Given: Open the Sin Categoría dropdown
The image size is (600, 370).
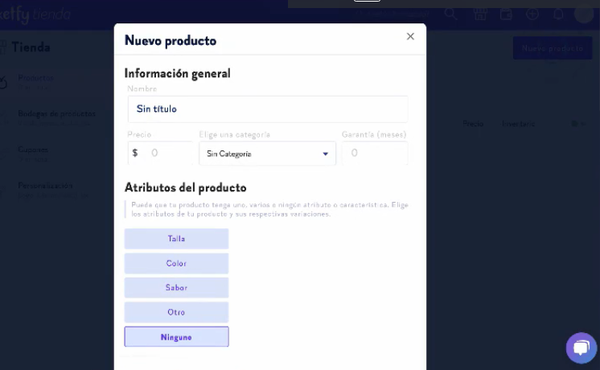Looking at the screenshot, I should (x=267, y=153).
